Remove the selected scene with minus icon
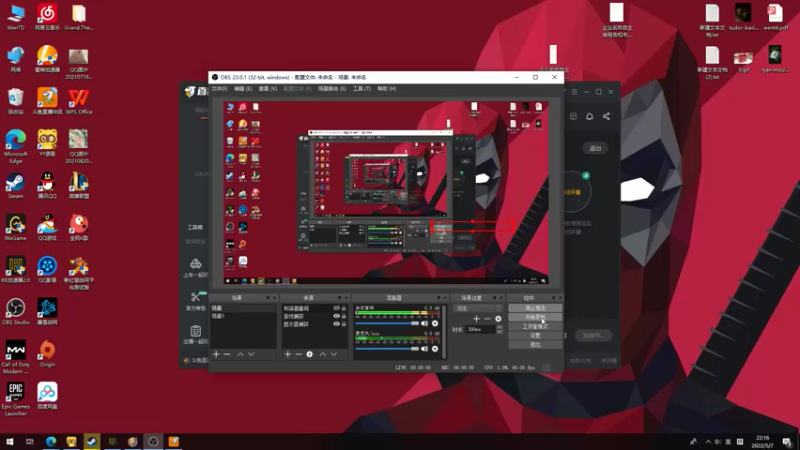The image size is (800, 450). point(227,354)
